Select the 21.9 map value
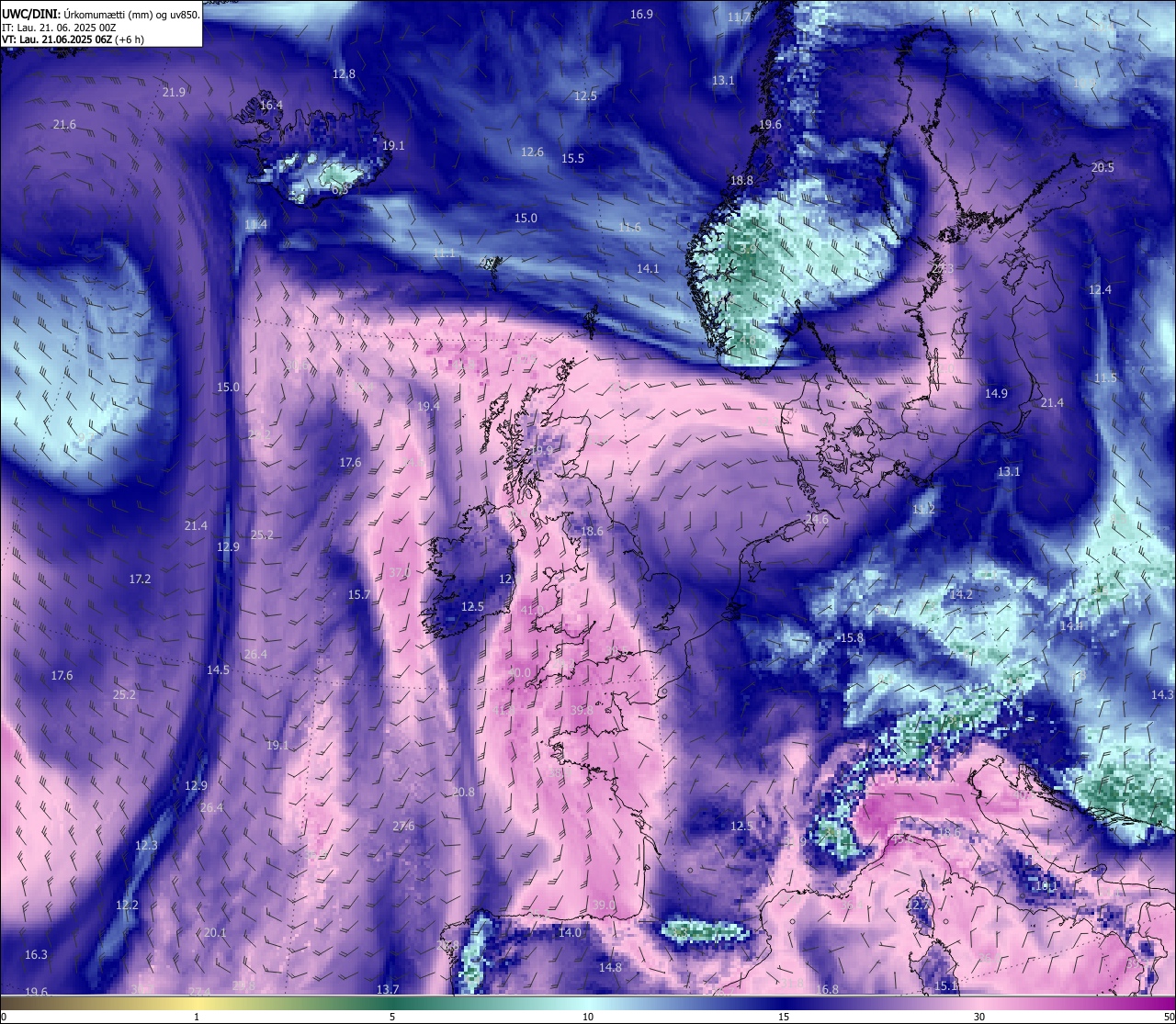The height and width of the screenshot is (1024, 1176). [x=174, y=92]
